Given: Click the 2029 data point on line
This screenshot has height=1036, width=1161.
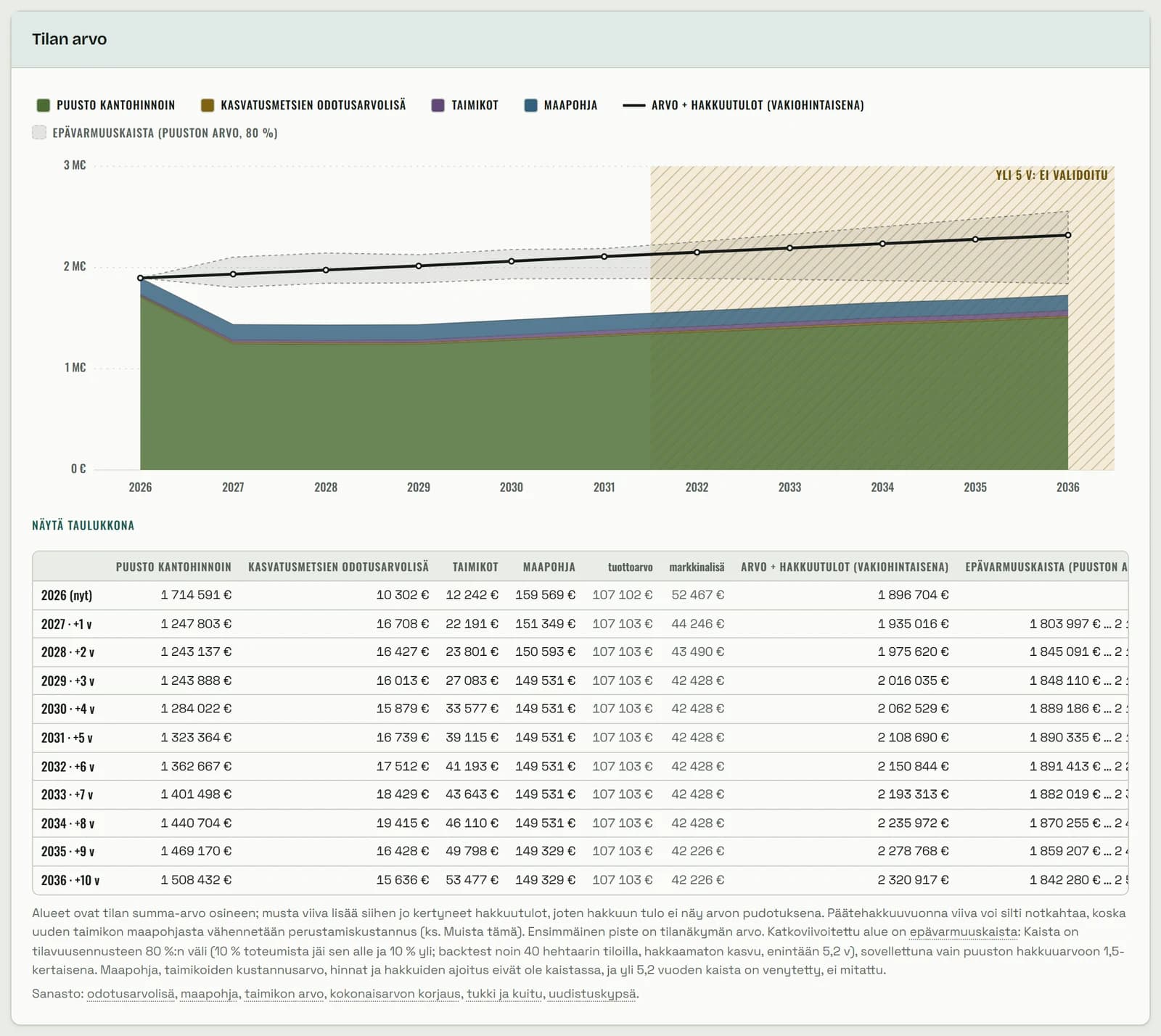Looking at the screenshot, I should (419, 266).
